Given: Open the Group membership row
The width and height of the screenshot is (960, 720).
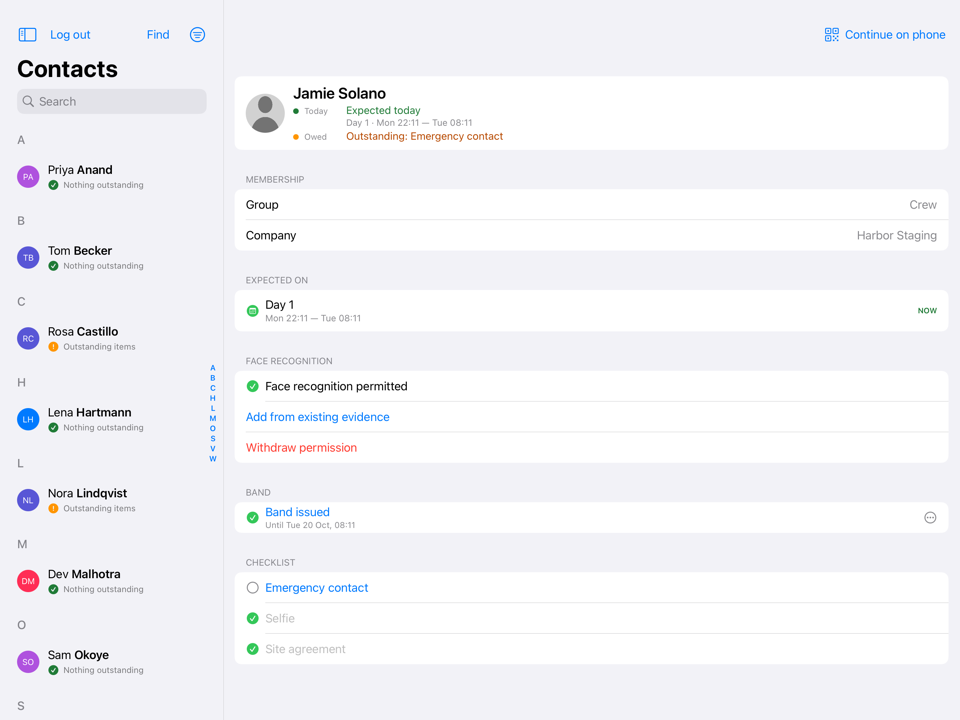Looking at the screenshot, I should 591,204.
